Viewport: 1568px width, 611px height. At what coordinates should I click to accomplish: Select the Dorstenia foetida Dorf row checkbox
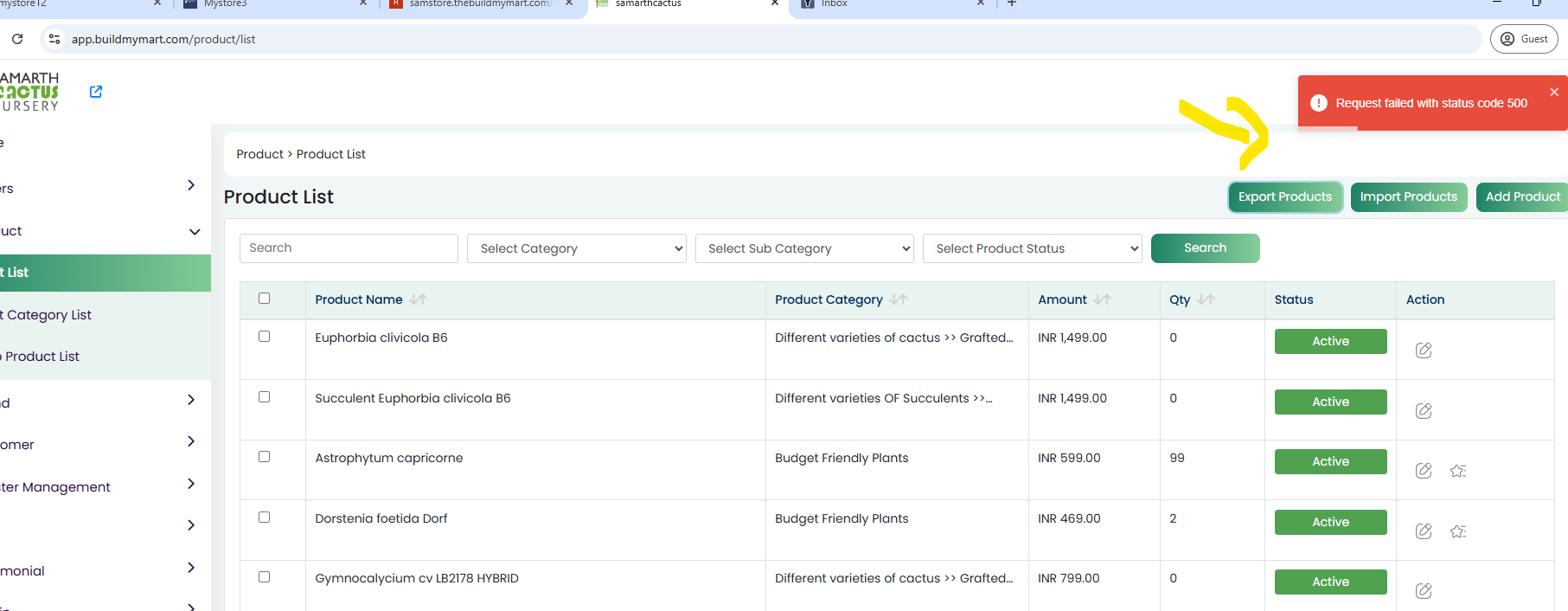tap(265, 518)
